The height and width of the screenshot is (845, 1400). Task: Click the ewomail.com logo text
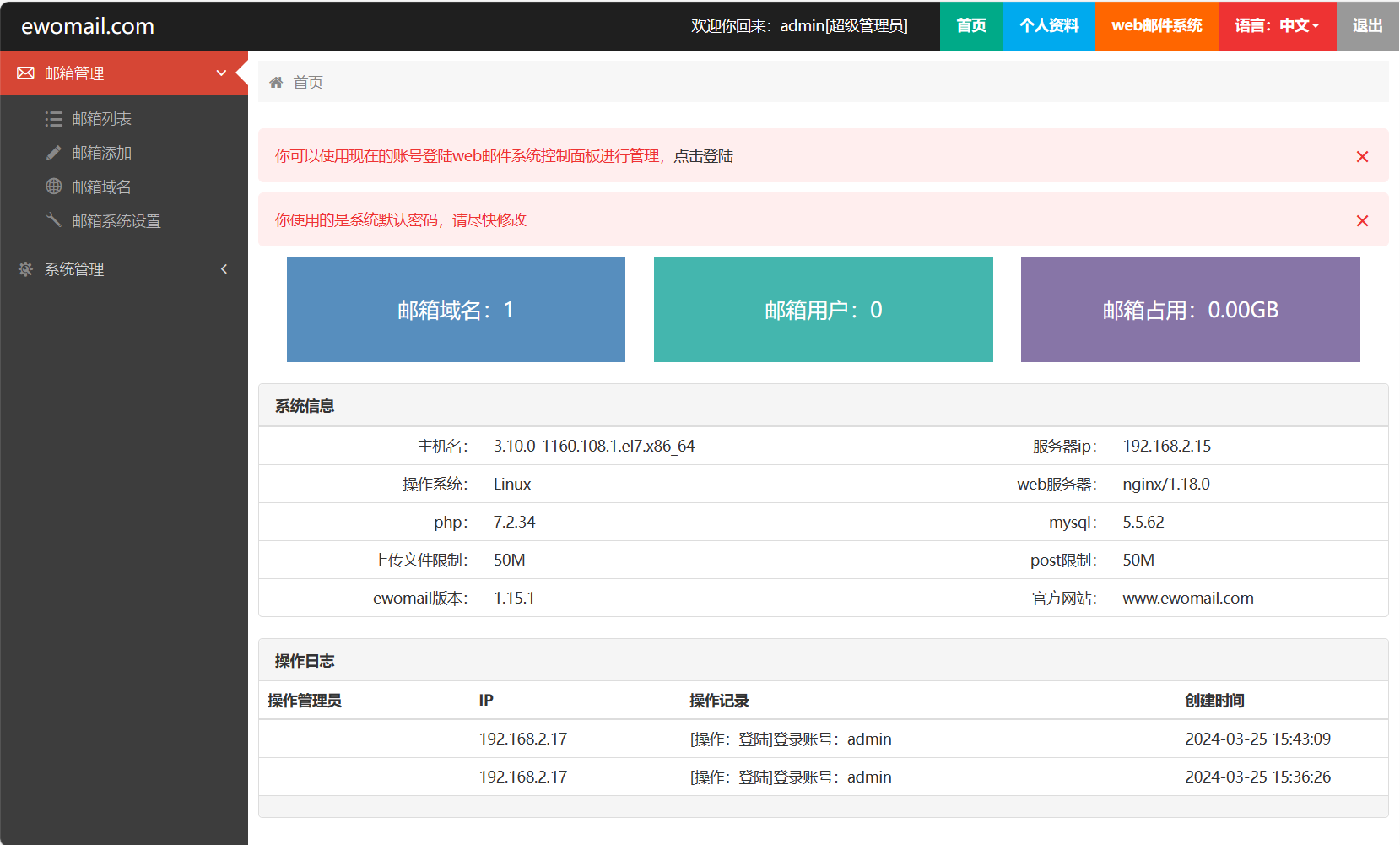(88, 26)
